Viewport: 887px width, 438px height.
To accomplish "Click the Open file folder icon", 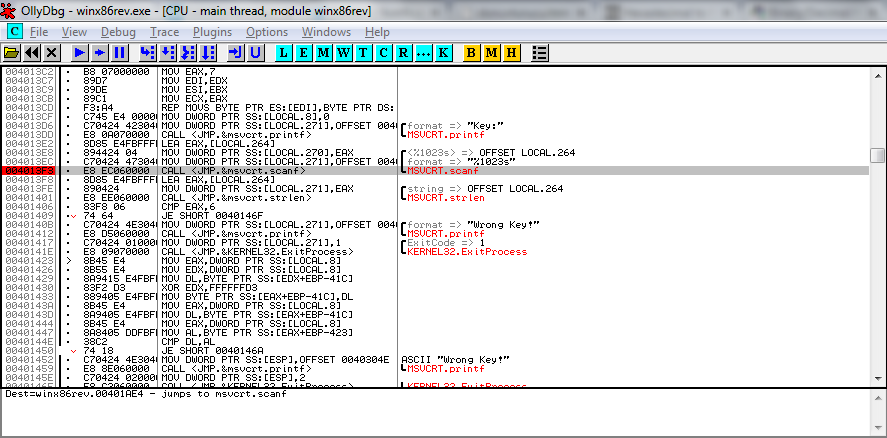I will (x=11, y=53).
